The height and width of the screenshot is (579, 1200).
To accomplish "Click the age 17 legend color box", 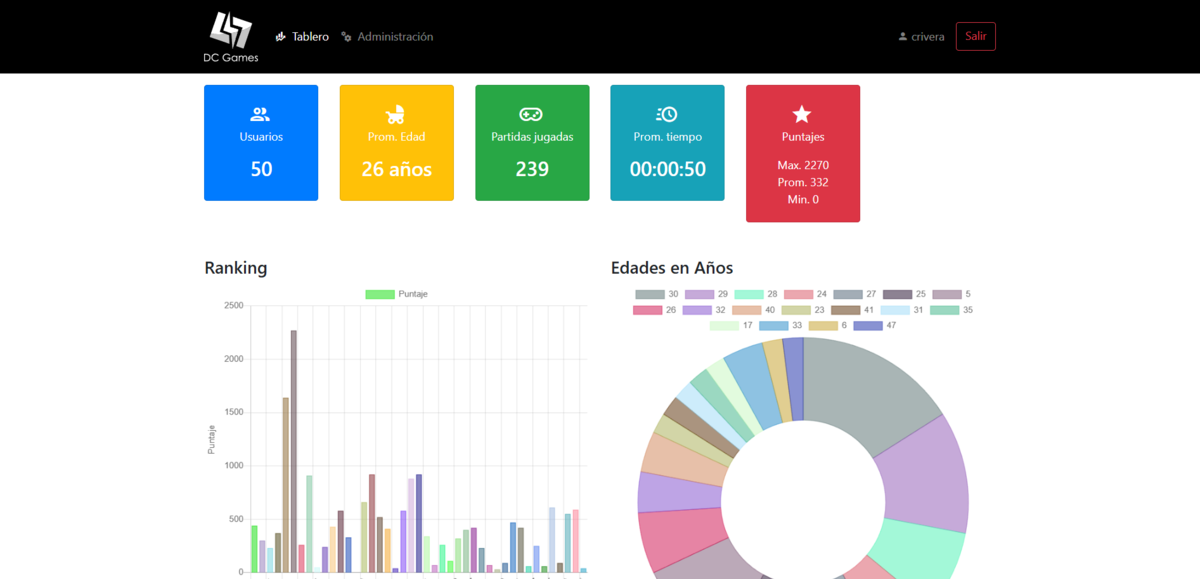I will pos(724,325).
